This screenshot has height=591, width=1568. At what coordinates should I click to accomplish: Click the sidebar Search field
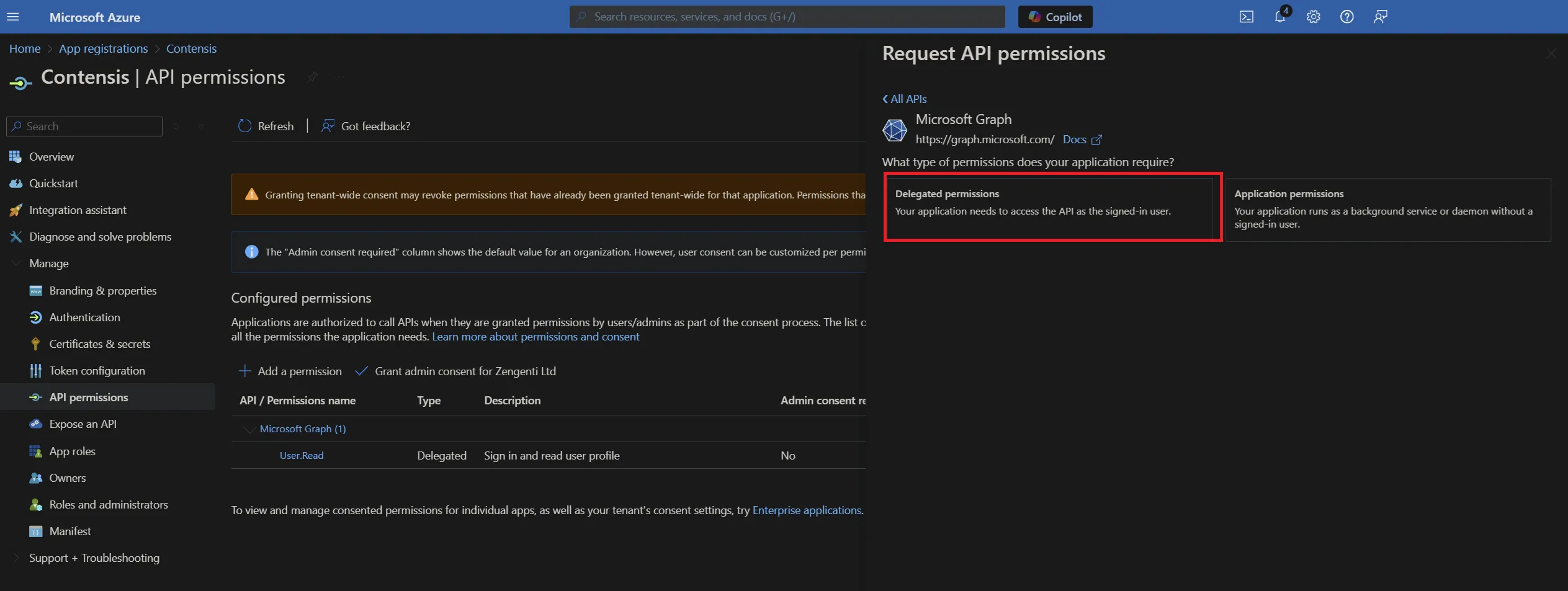[84, 126]
